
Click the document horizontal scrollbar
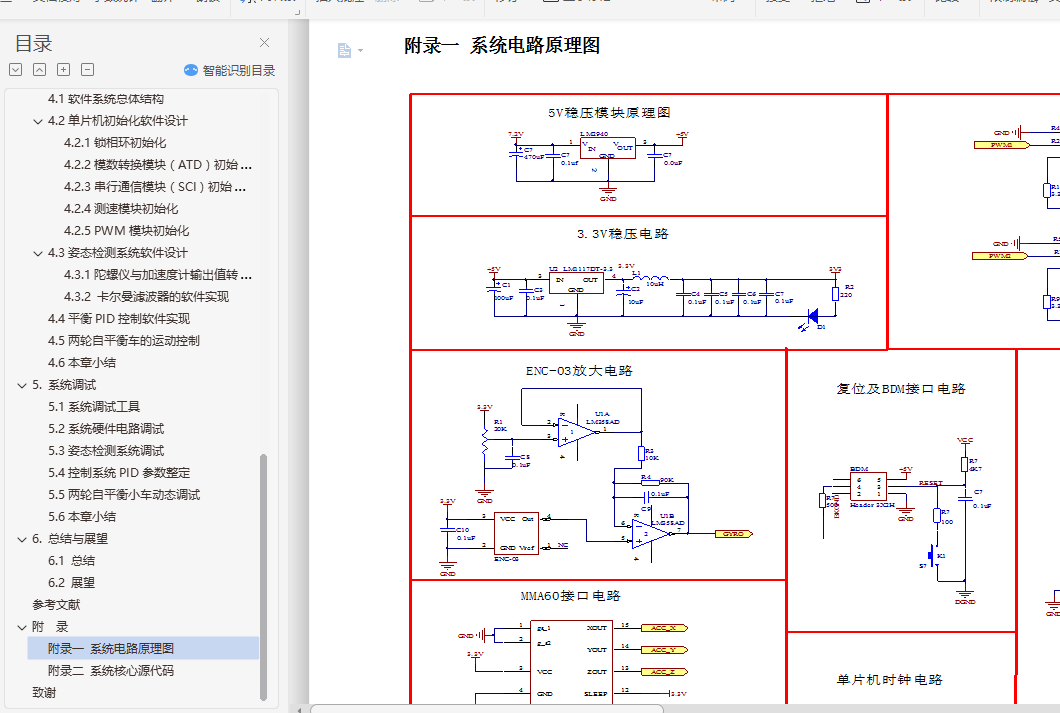487,709
